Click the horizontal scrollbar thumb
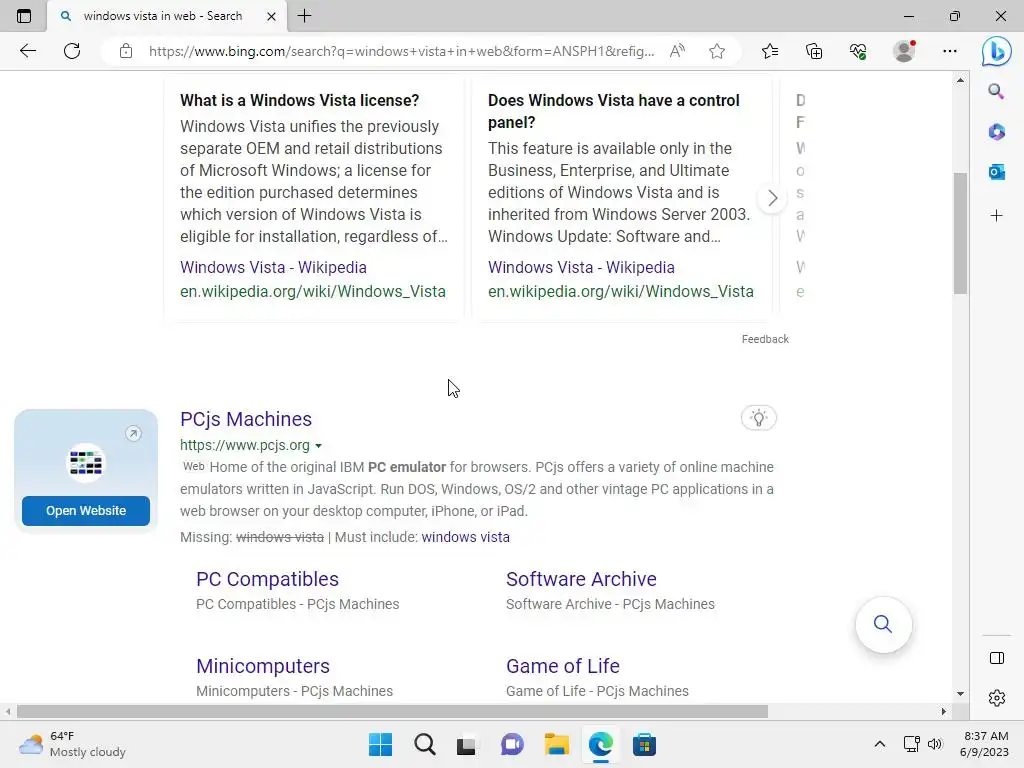1024x768 pixels. (x=392, y=711)
